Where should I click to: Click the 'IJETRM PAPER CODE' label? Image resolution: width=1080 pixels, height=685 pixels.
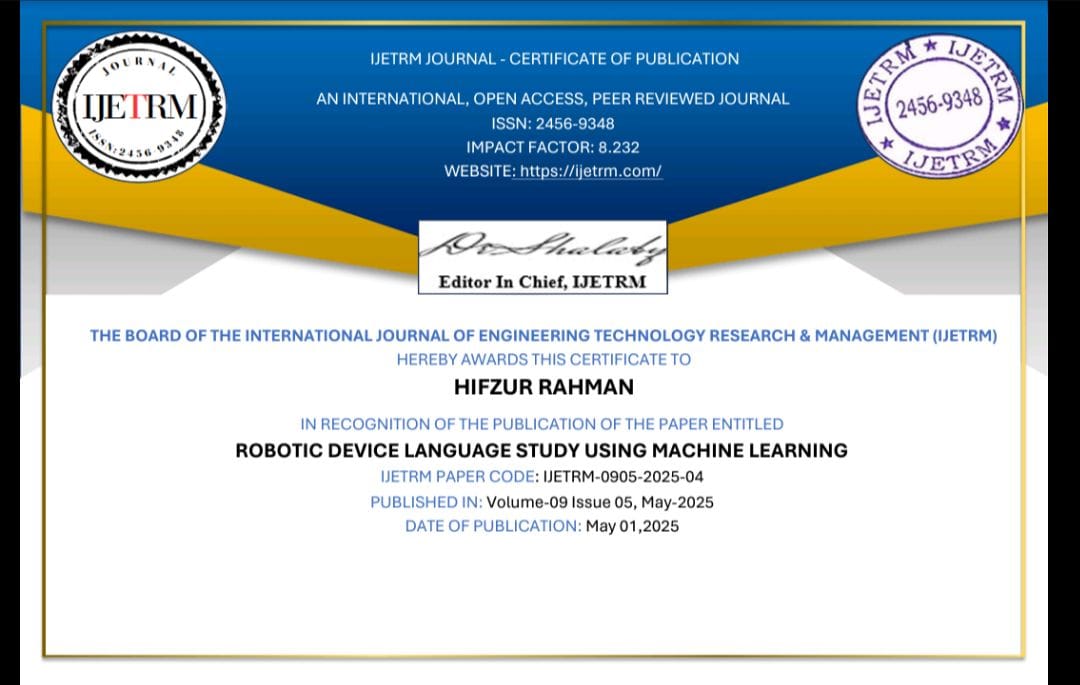pos(457,476)
